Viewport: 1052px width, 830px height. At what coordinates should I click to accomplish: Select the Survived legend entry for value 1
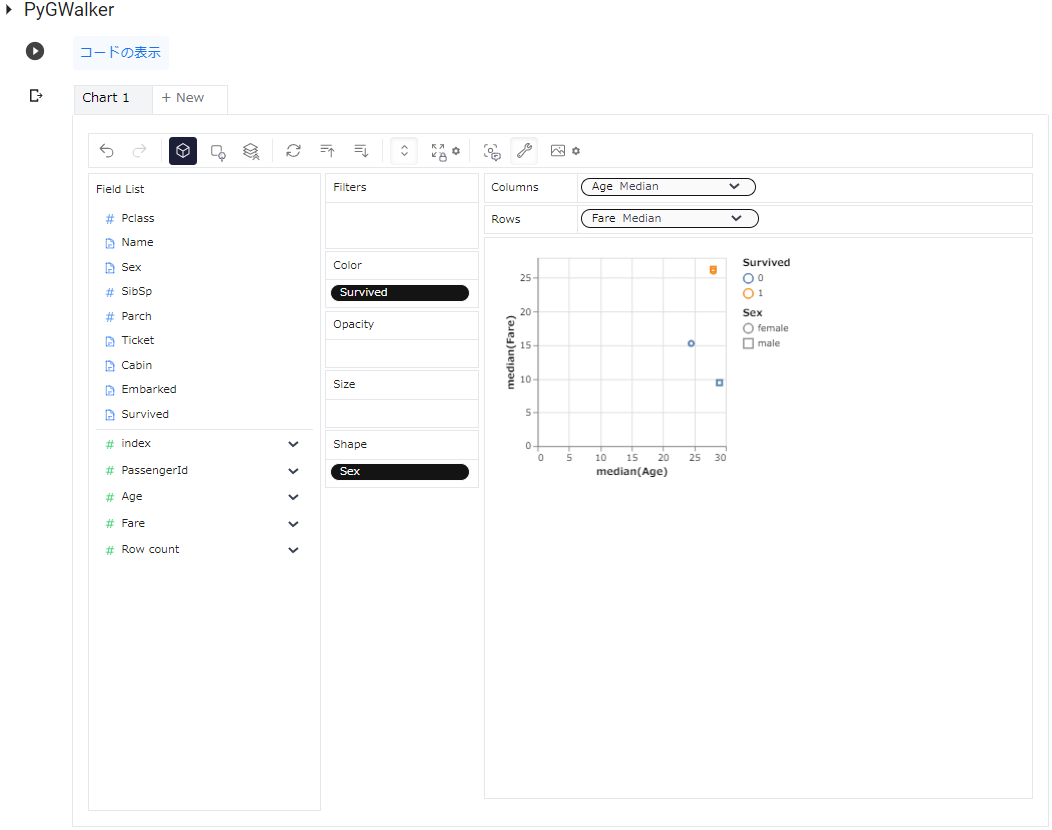752,294
